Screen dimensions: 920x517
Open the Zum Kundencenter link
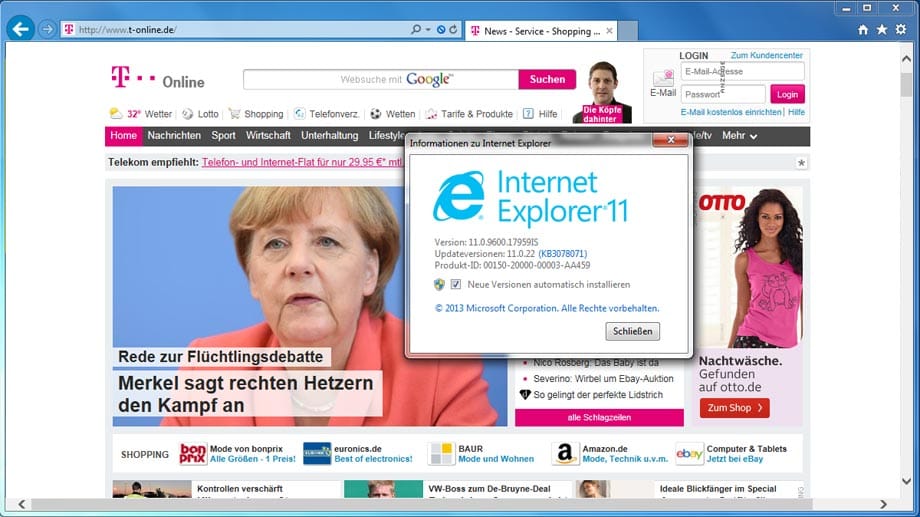point(766,55)
